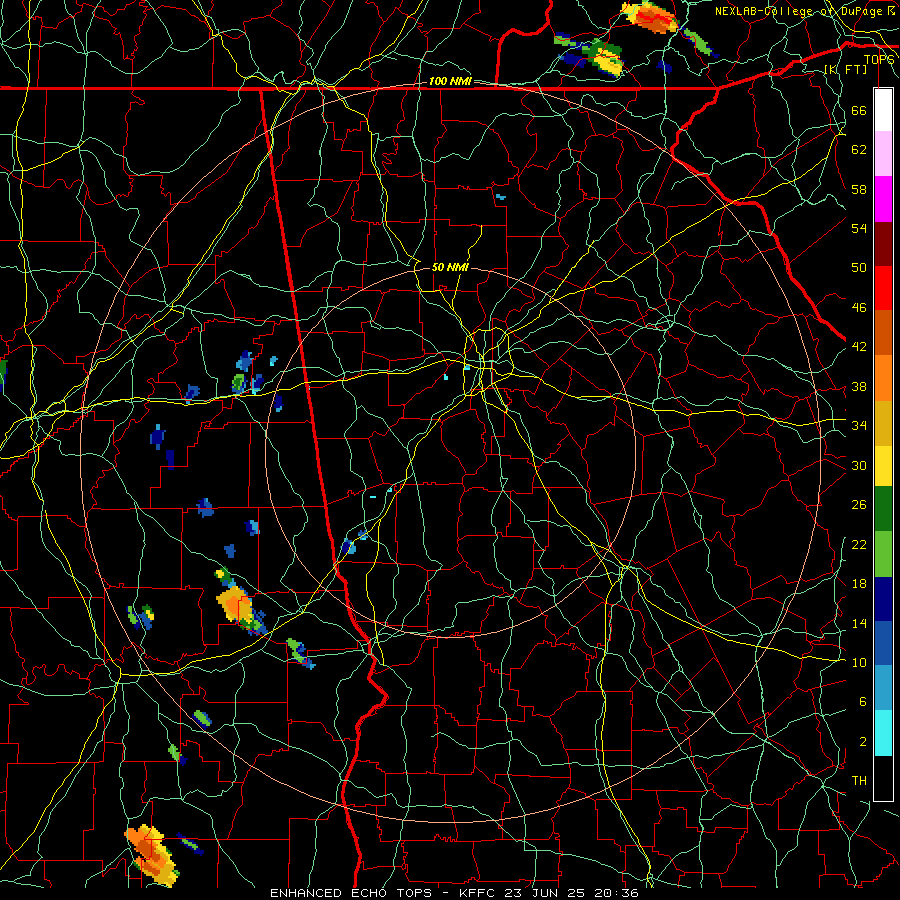
Task: Click the '18' legend value
Action: click(859, 584)
